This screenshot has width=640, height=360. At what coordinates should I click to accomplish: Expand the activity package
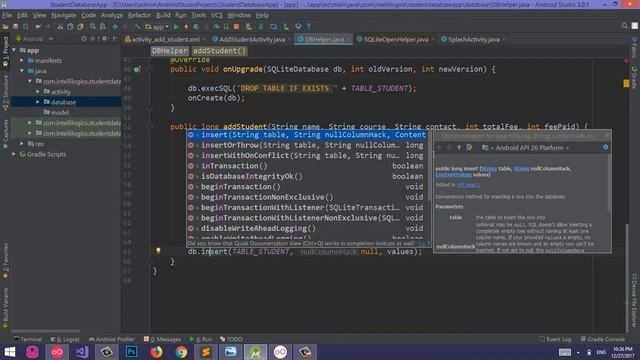38,92
